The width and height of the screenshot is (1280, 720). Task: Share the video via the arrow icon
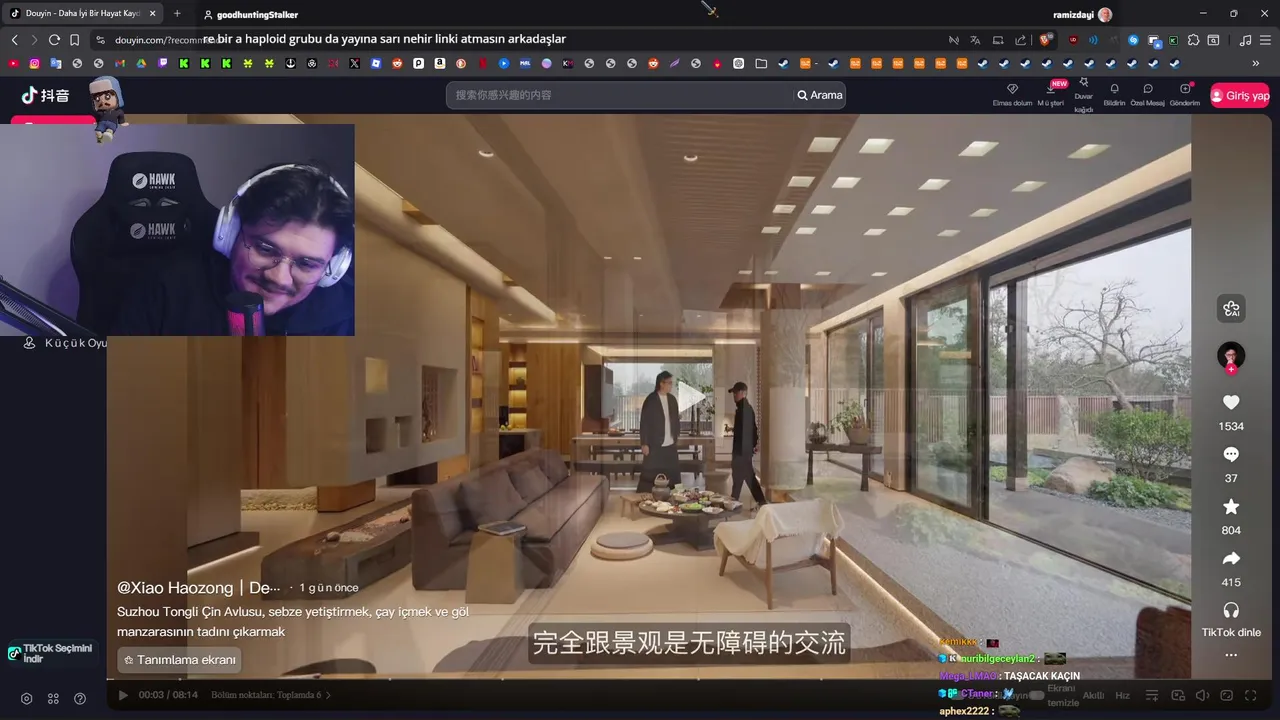[1231, 558]
